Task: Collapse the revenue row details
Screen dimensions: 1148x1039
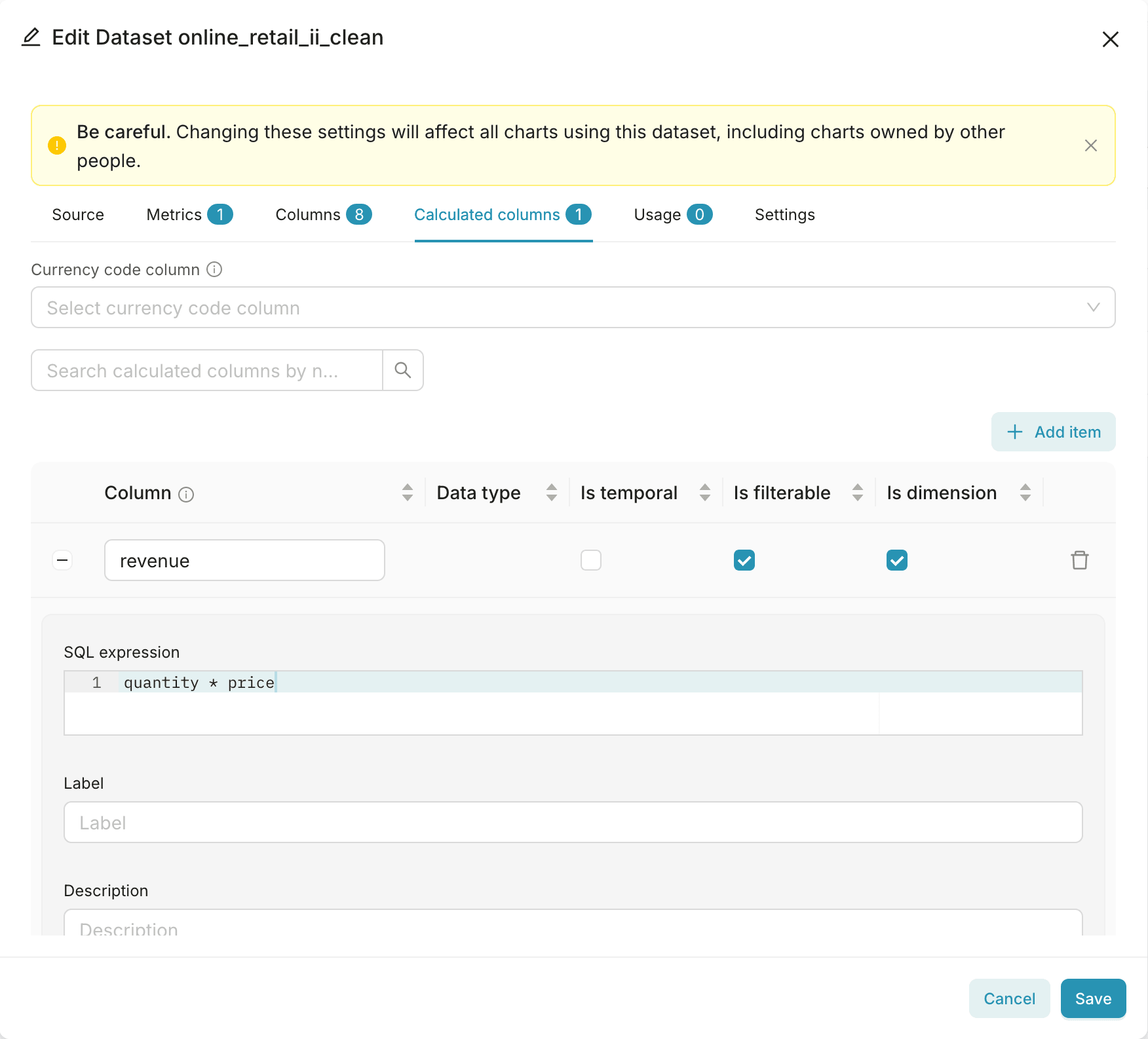Action: click(x=62, y=560)
